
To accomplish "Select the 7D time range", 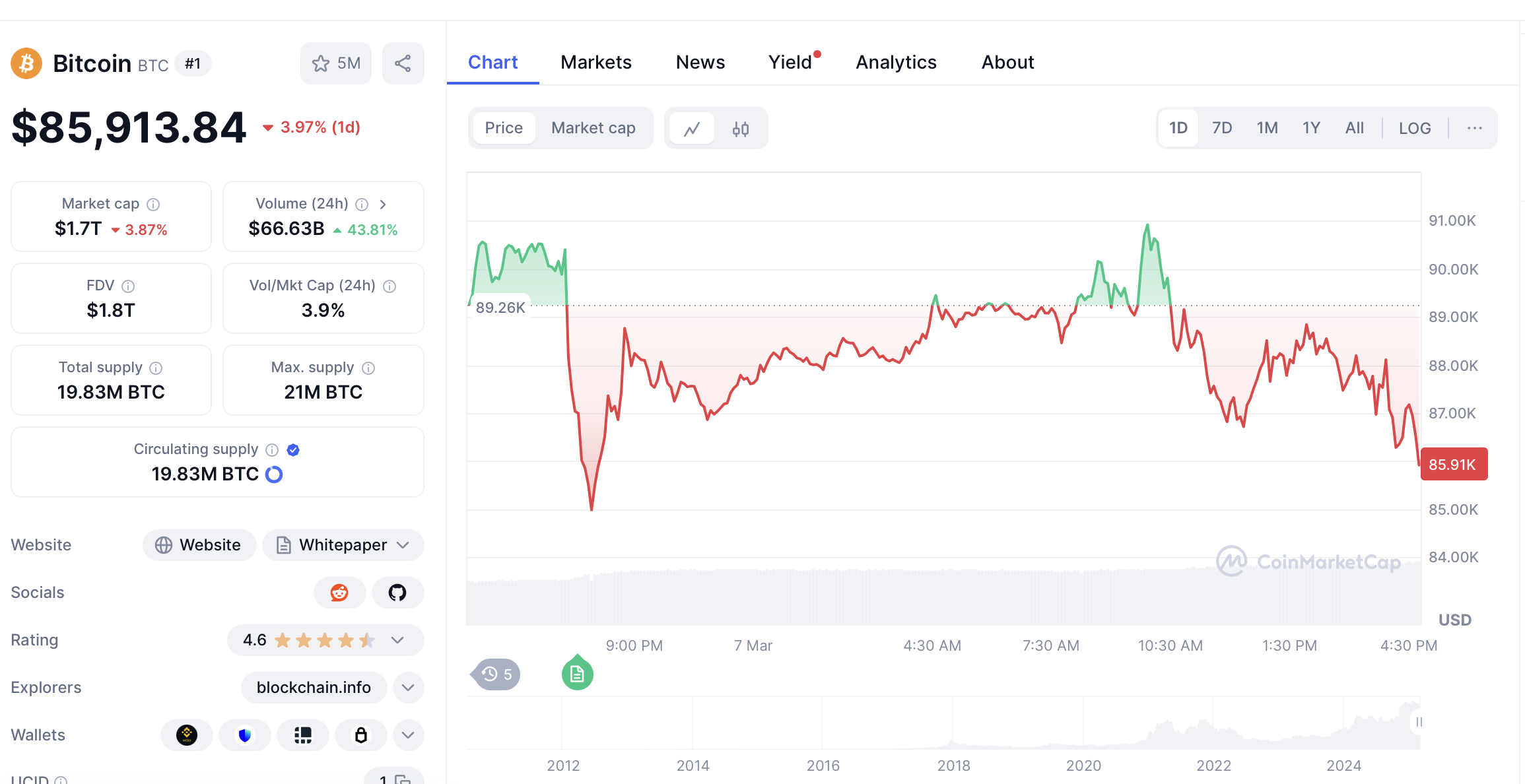I will pos(1221,128).
